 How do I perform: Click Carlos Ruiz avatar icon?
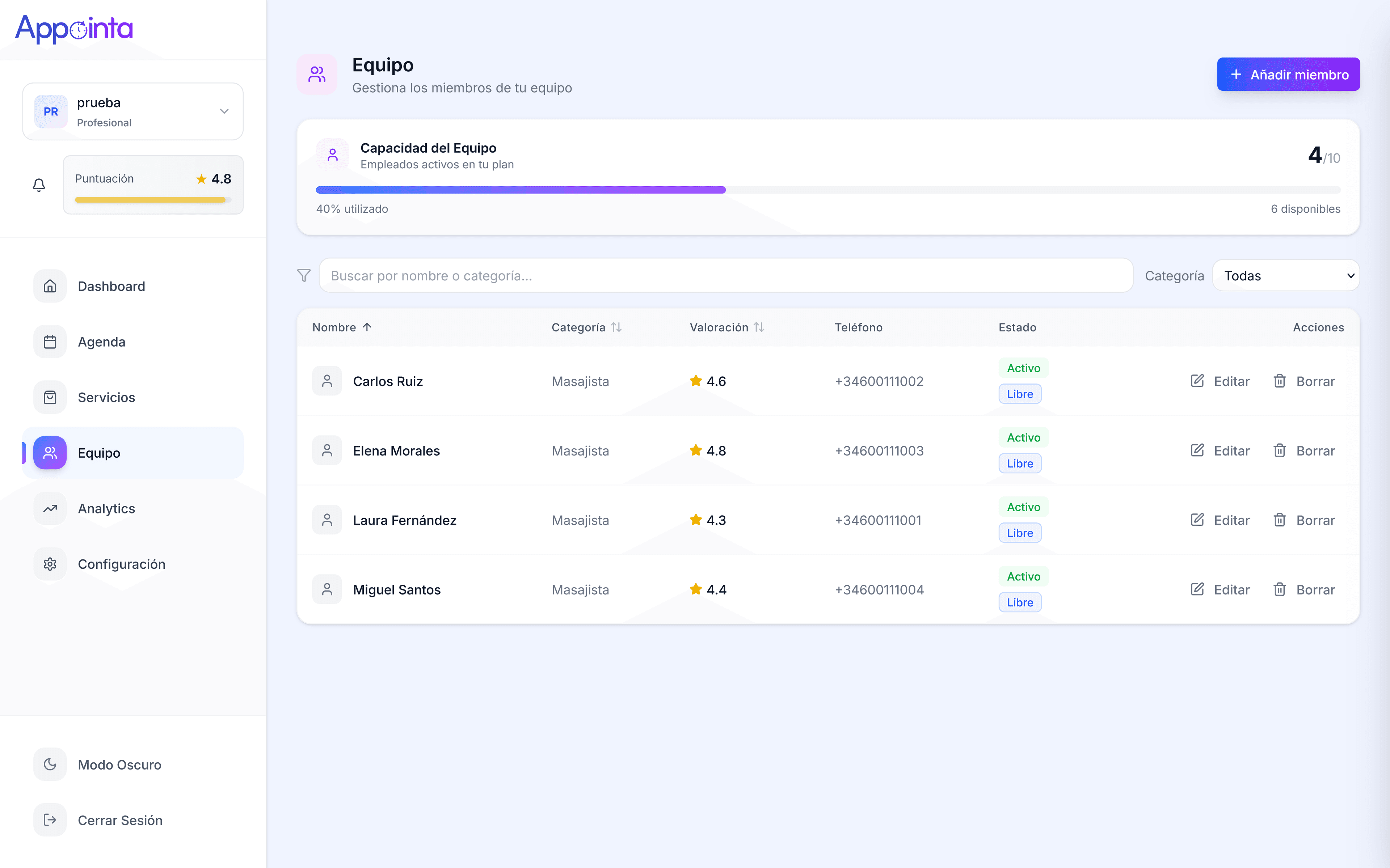[327, 381]
